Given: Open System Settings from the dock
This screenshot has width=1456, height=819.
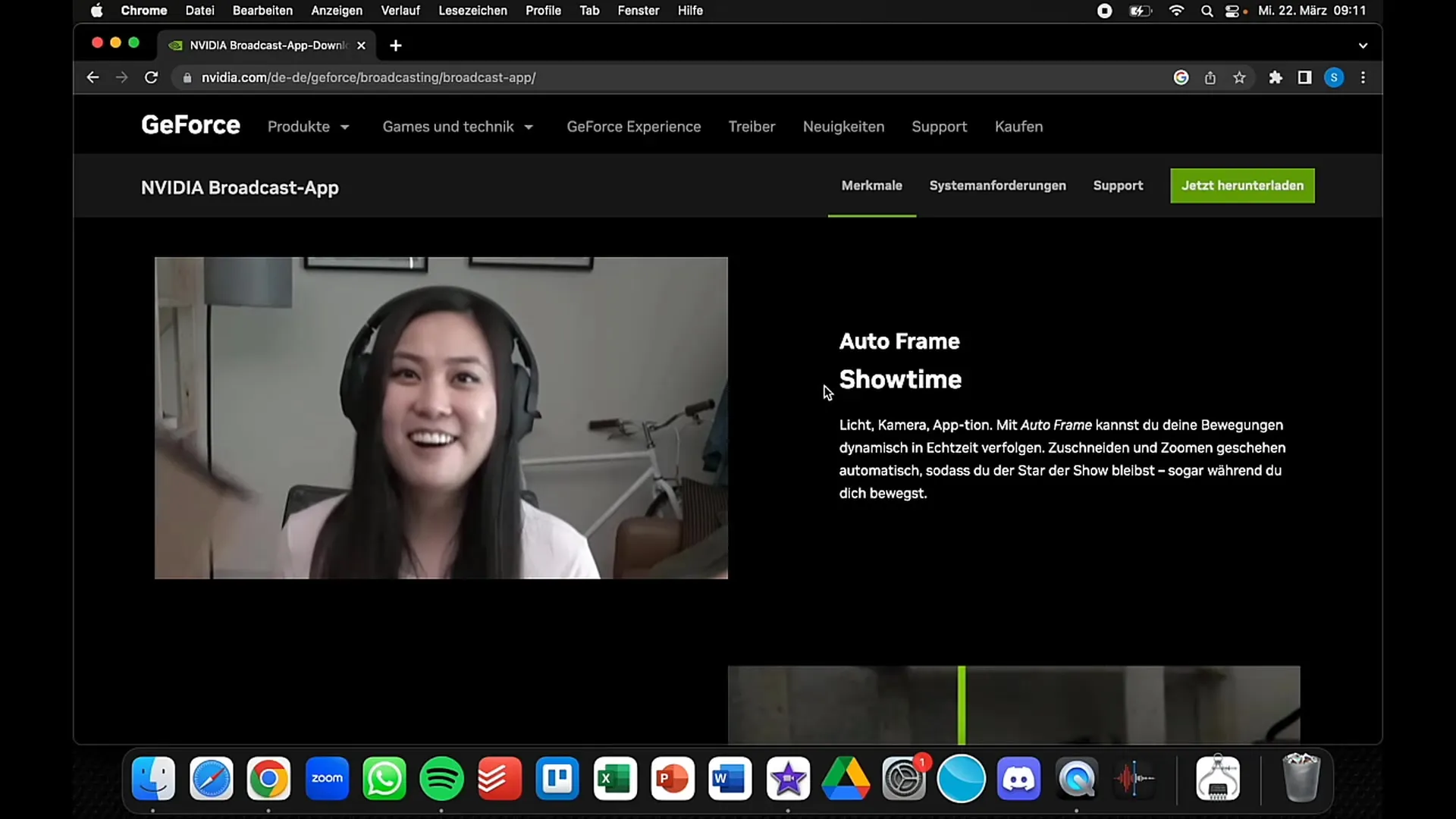Looking at the screenshot, I should (903, 778).
